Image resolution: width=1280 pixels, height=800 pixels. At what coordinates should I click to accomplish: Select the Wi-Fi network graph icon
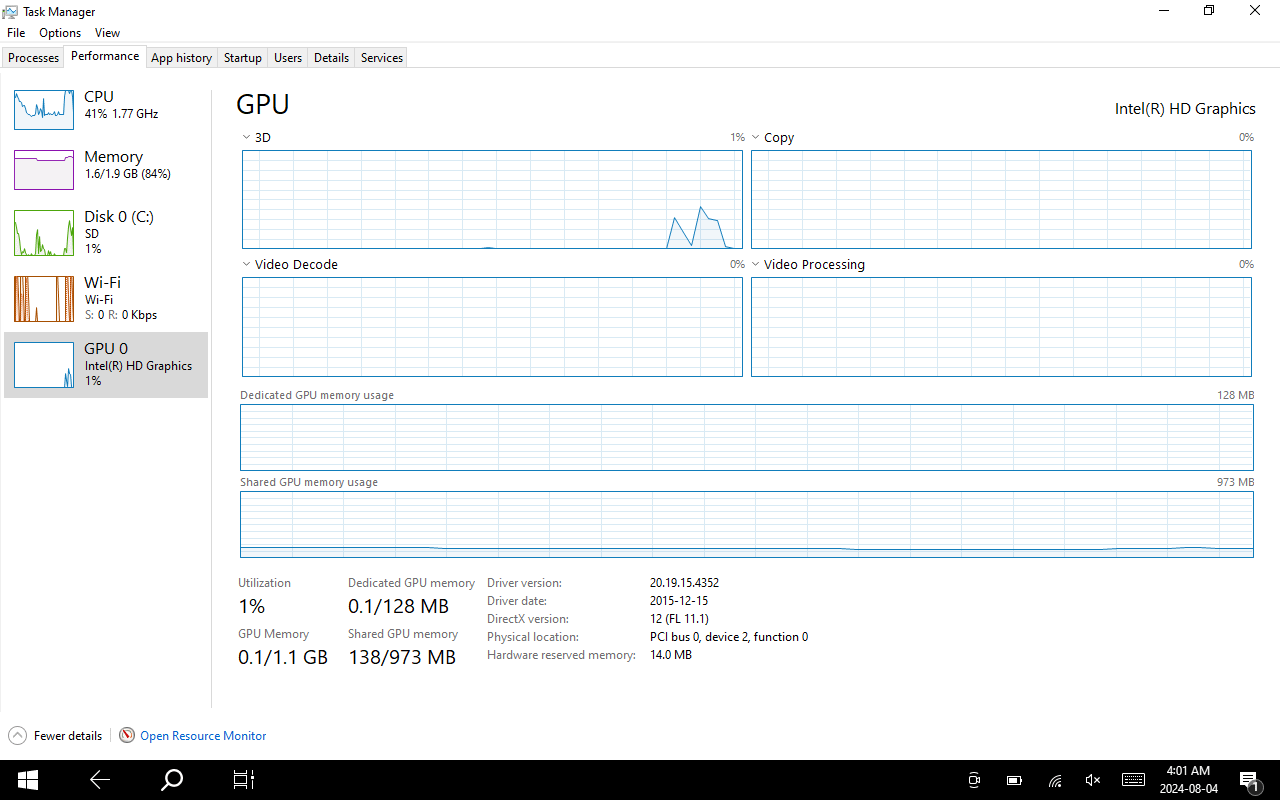(44, 298)
